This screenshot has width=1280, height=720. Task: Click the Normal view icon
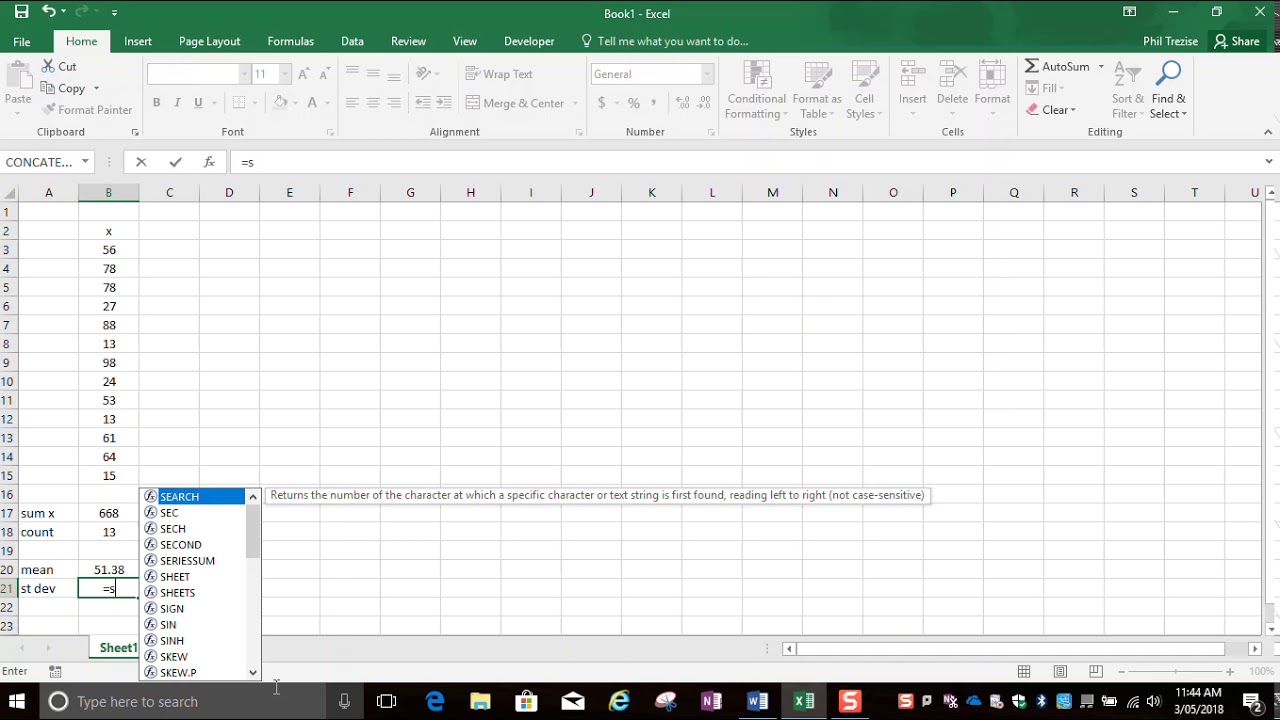[x=1024, y=671]
